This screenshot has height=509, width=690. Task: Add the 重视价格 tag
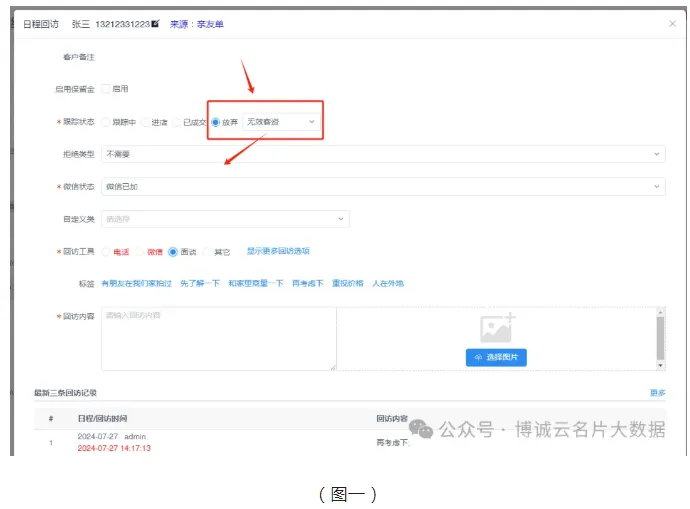pyautogui.click(x=346, y=284)
